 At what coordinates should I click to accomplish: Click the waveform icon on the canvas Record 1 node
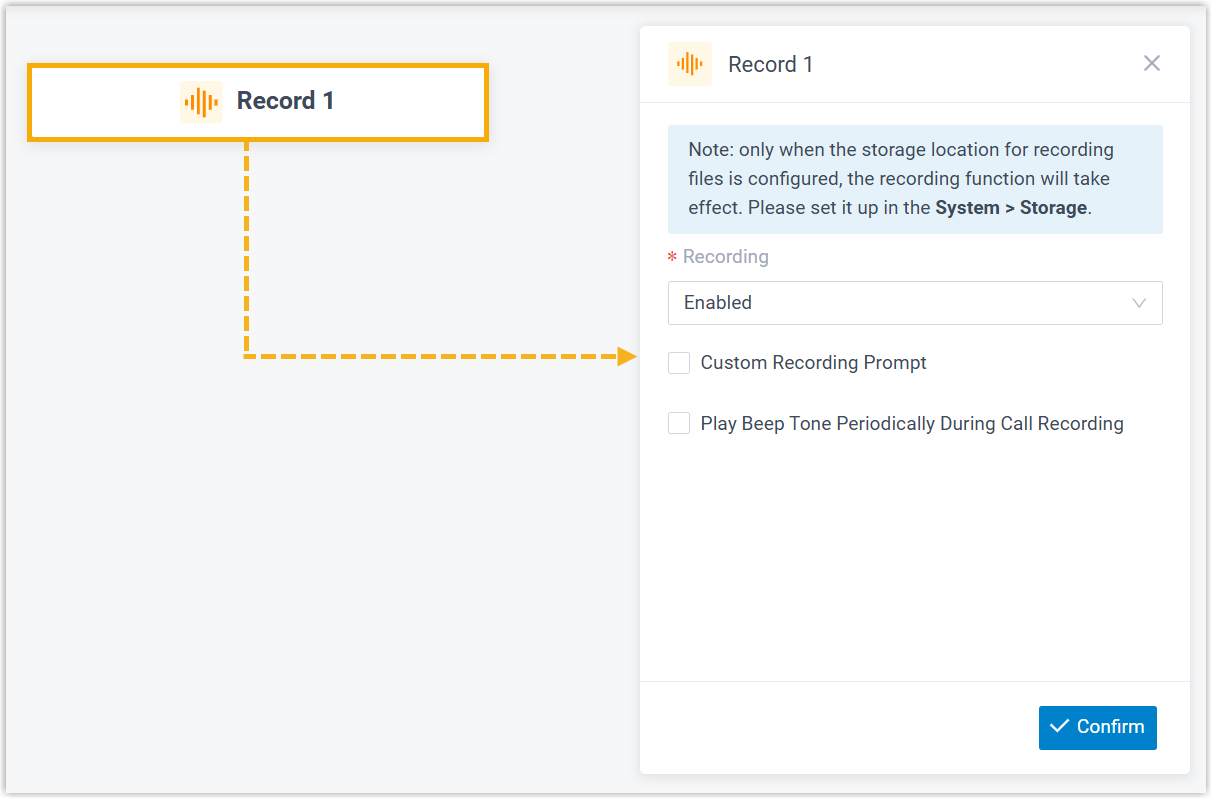click(x=201, y=102)
